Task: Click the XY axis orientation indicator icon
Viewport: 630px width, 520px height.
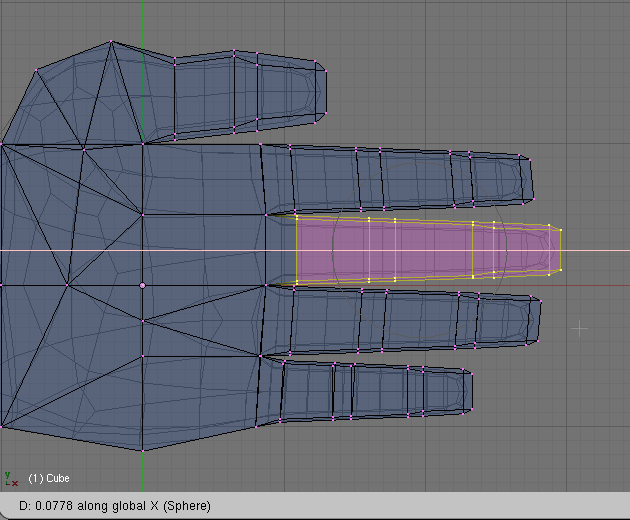Action: (11, 479)
